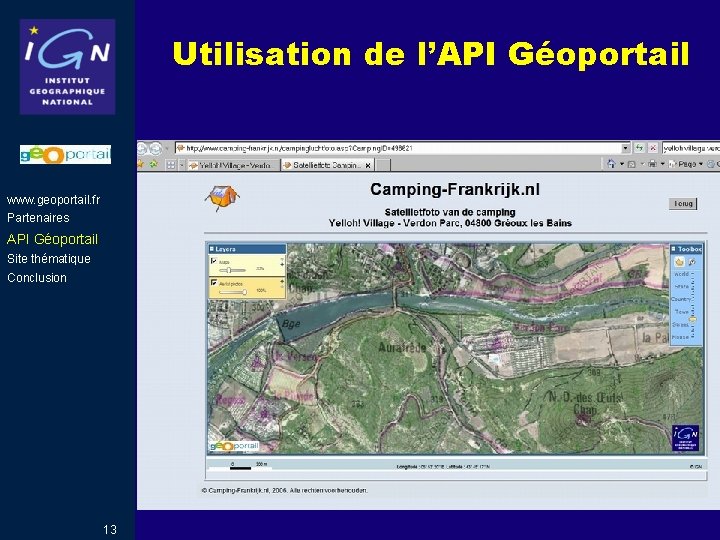Close the Satellietfoto Camping tab
Image resolution: width=720 pixels, height=540 pixels.
(368, 165)
